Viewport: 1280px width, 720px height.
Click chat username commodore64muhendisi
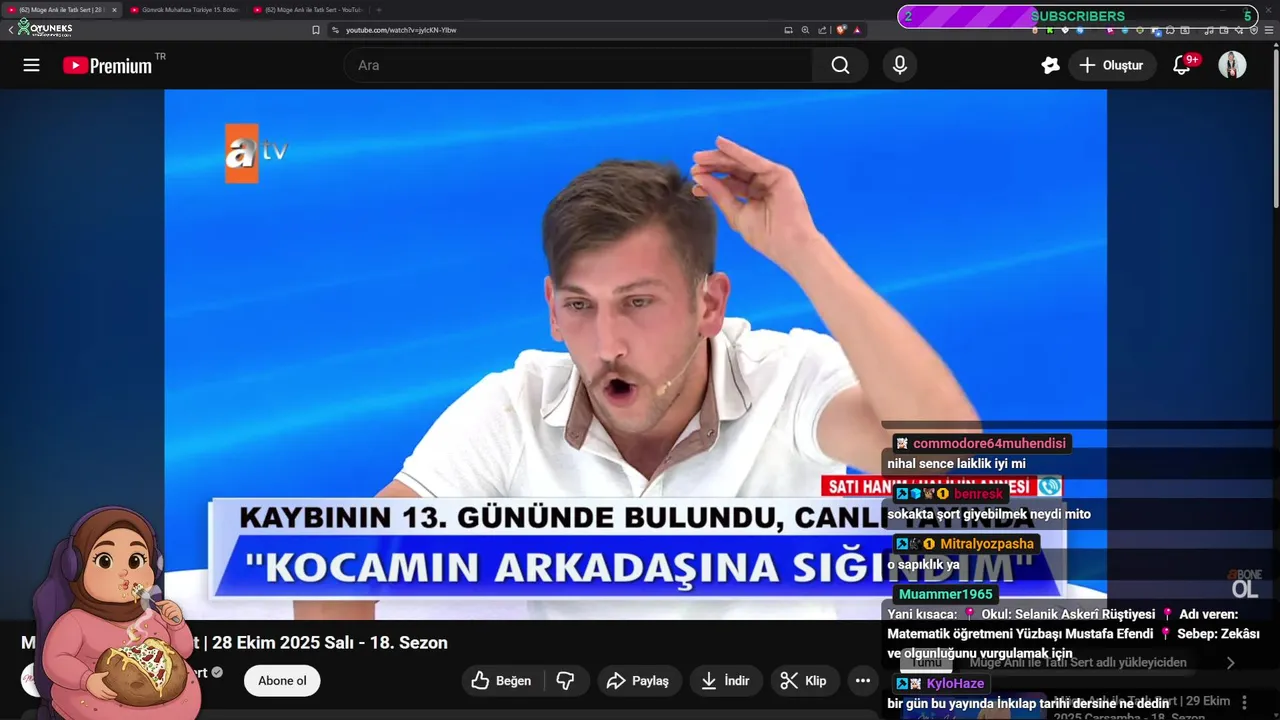click(989, 443)
